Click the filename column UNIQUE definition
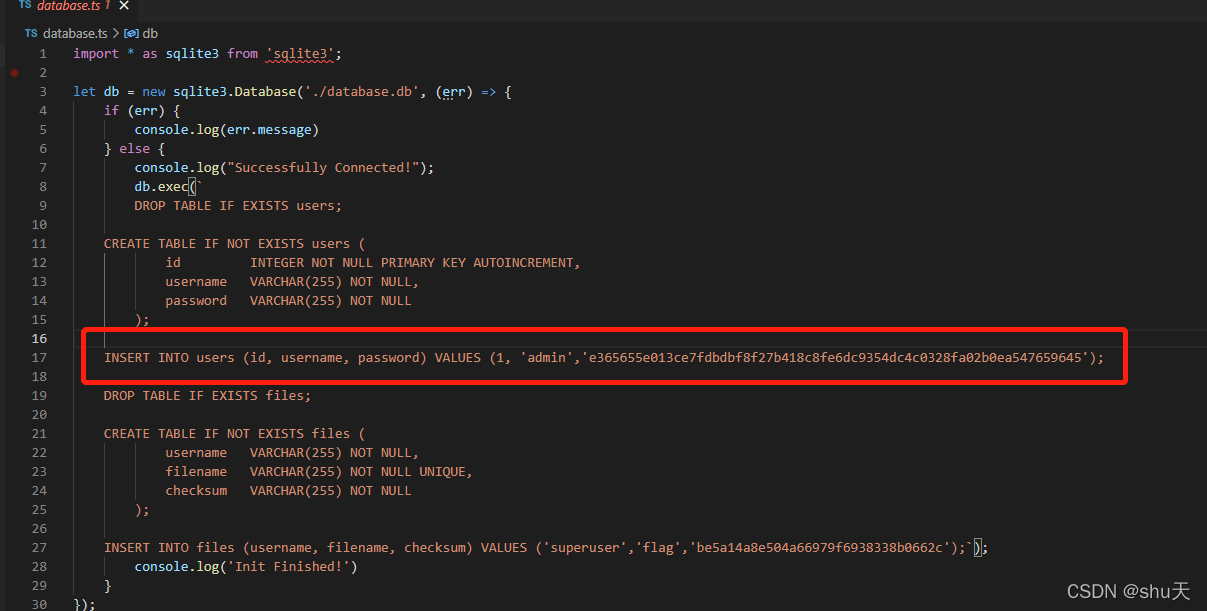The height and width of the screenshot is (611, 1207). point(319,472)
